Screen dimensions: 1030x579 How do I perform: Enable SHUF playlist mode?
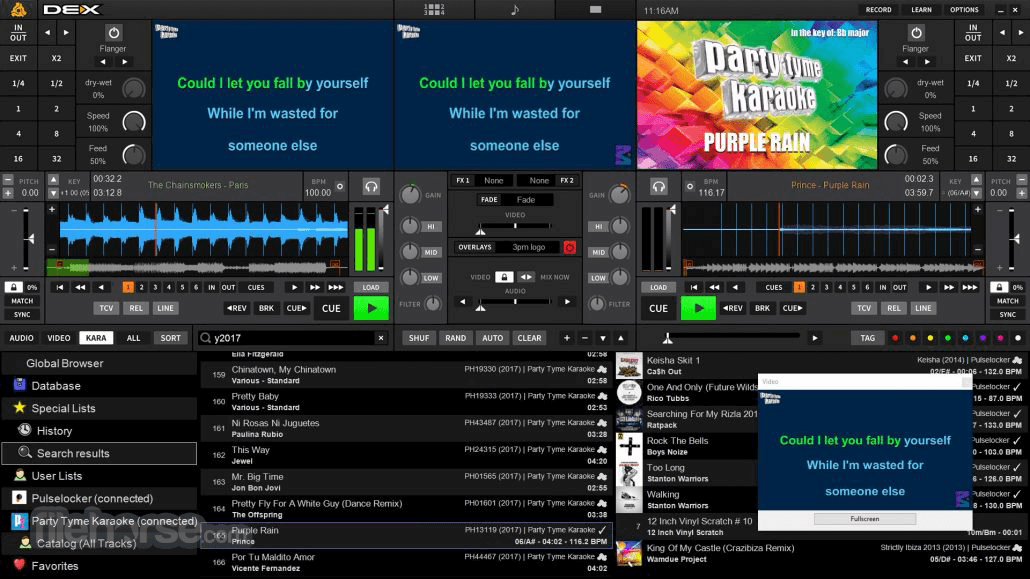click(418, 338)
